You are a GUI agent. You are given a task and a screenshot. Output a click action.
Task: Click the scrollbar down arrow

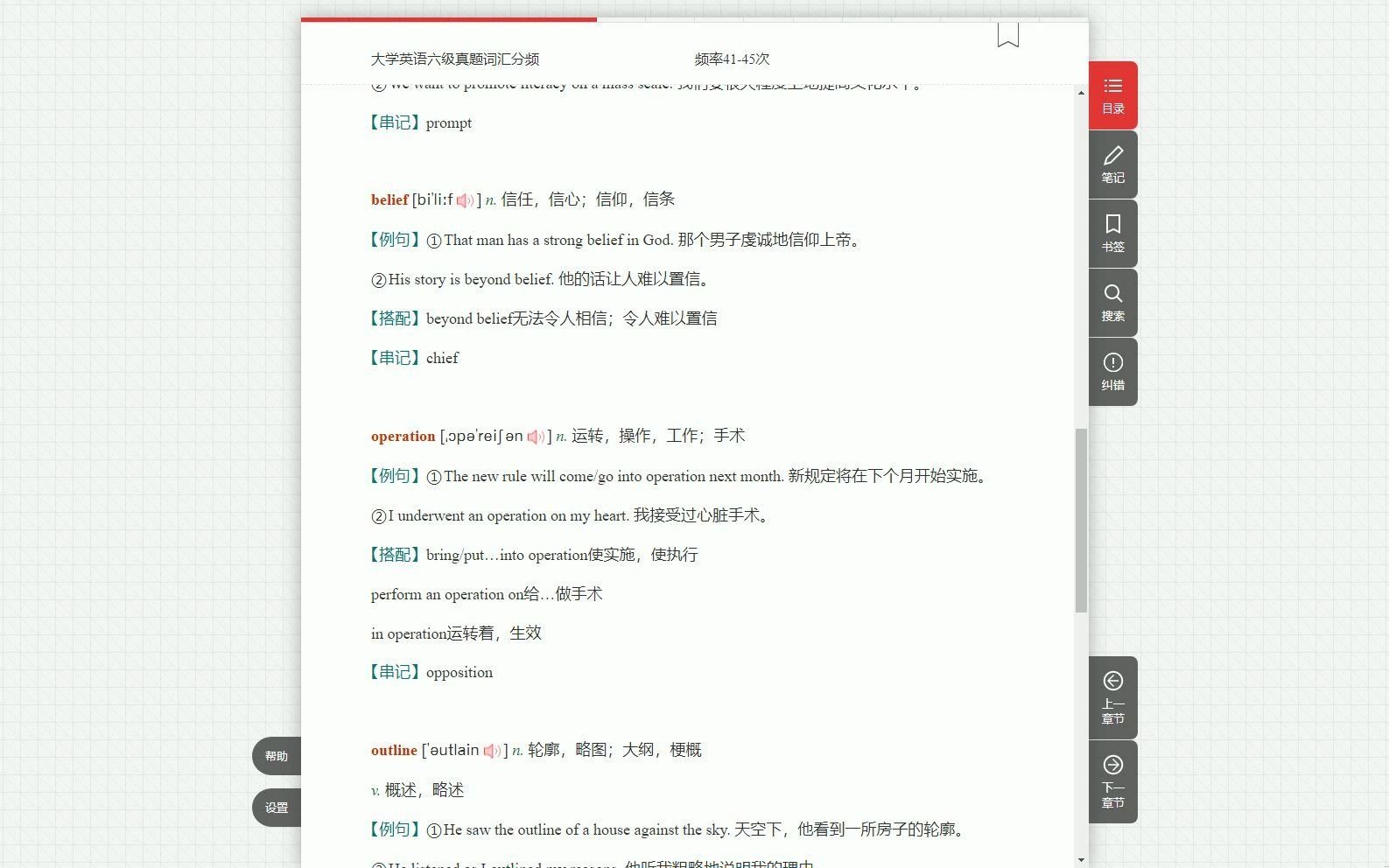click(x=1081, y=860)
